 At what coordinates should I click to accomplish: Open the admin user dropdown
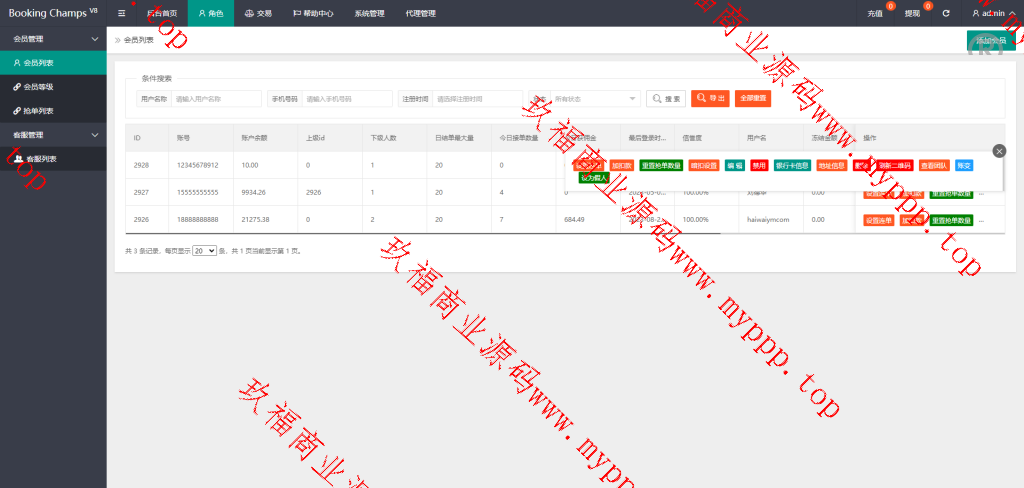pos(993,13)
